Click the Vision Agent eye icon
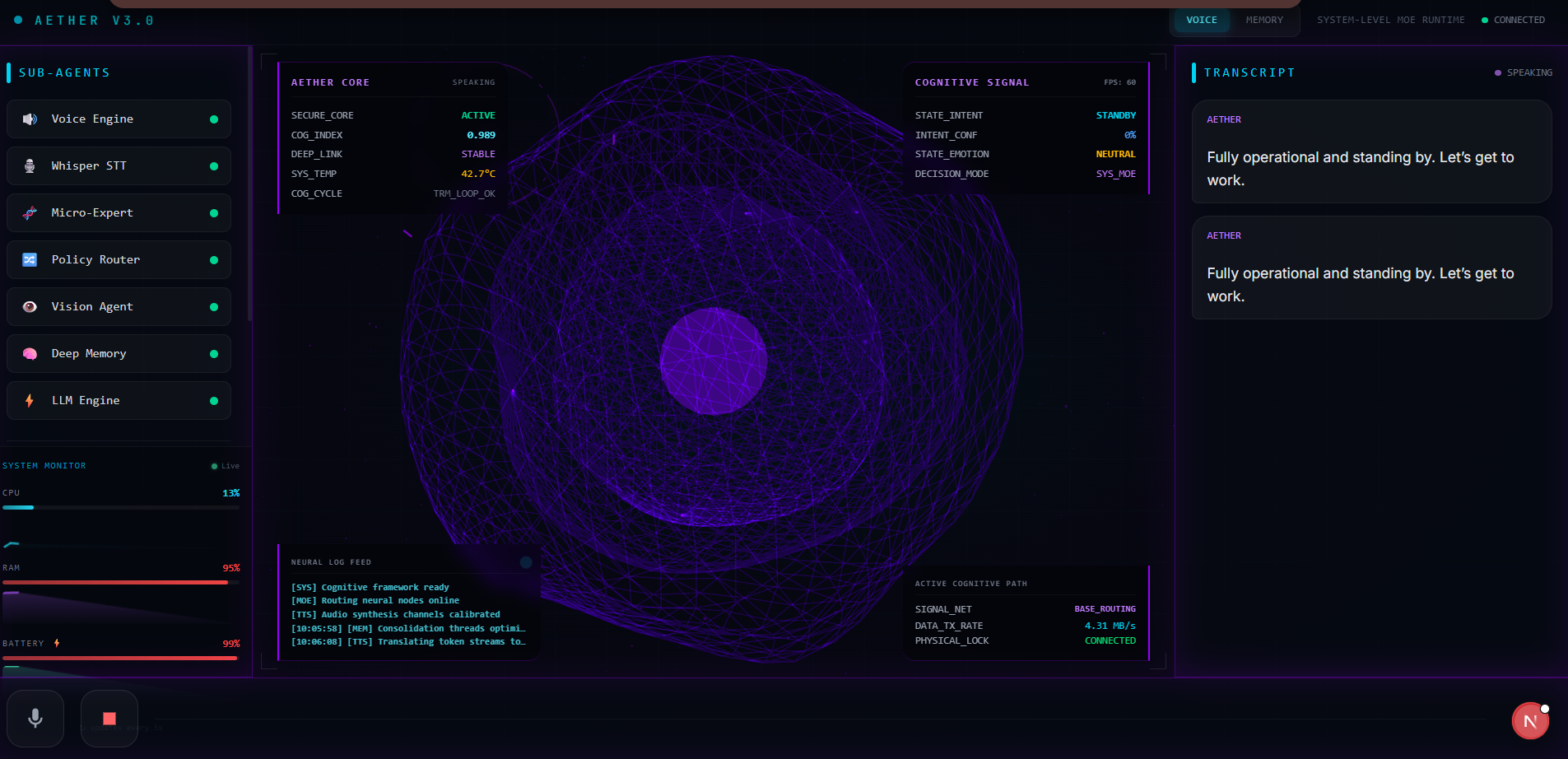The width and height of the screenshot is (1568, 759). click(30, 307)
